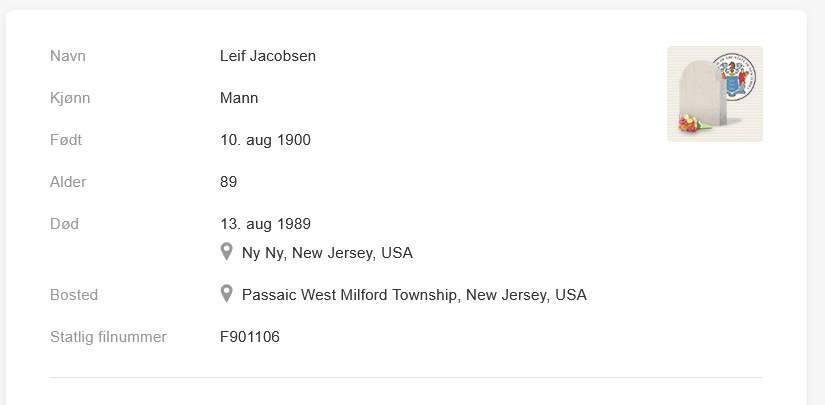Click the age value 89
This screenshot has height=405, width=825.
point(228,182)
